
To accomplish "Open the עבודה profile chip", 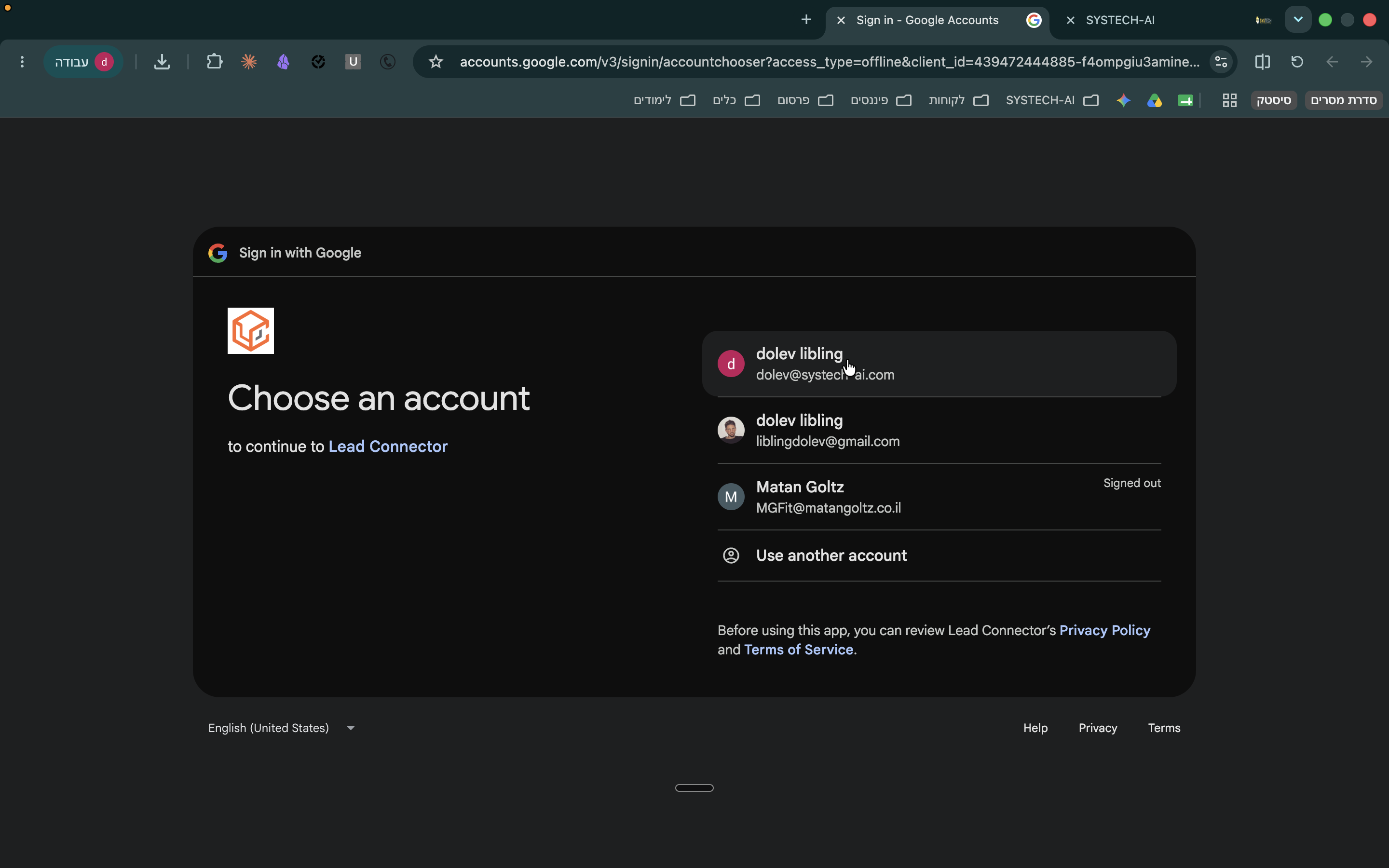I will (x=84, y=61).
